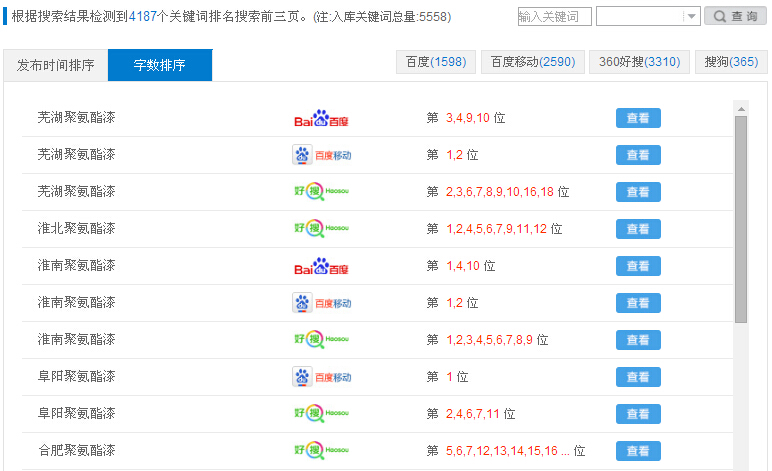
Task: Click ranking text 1,2,3,4,5,6,7,8,9
Action: 489,340
